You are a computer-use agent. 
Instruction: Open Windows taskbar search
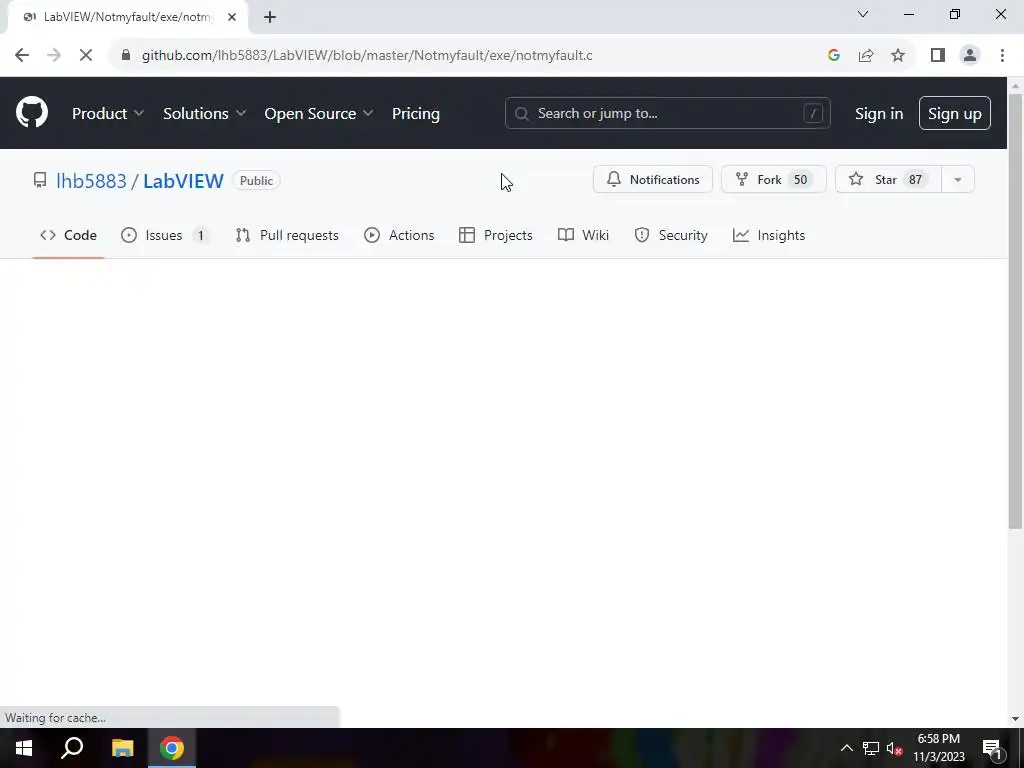pos(72,748)
